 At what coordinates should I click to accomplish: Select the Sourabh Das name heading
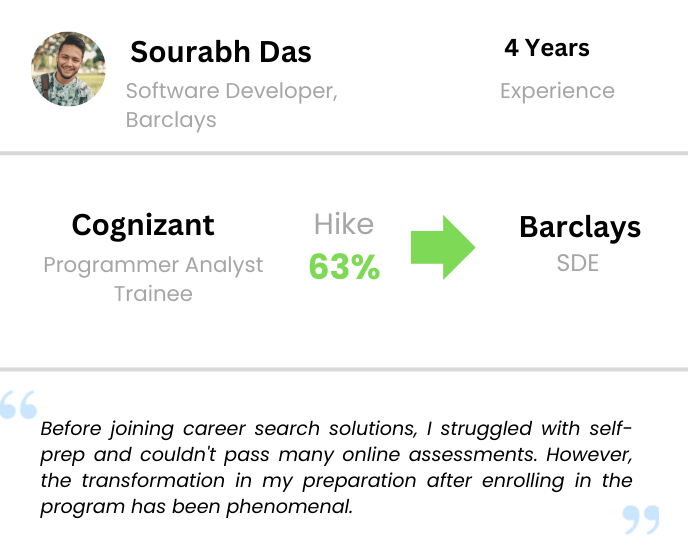click(x=221, y=51)
